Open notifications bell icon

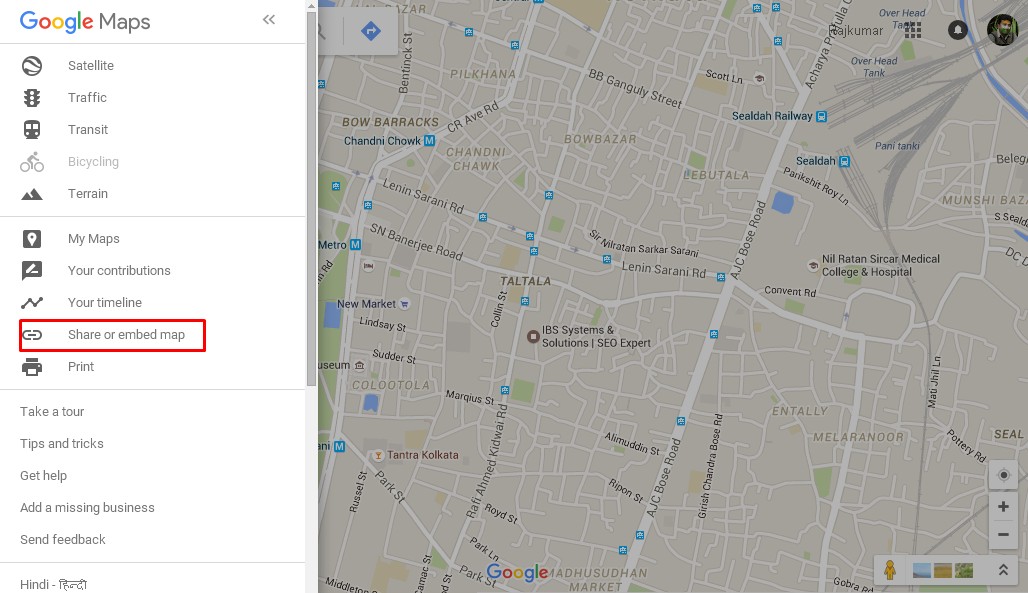(958, 30)
